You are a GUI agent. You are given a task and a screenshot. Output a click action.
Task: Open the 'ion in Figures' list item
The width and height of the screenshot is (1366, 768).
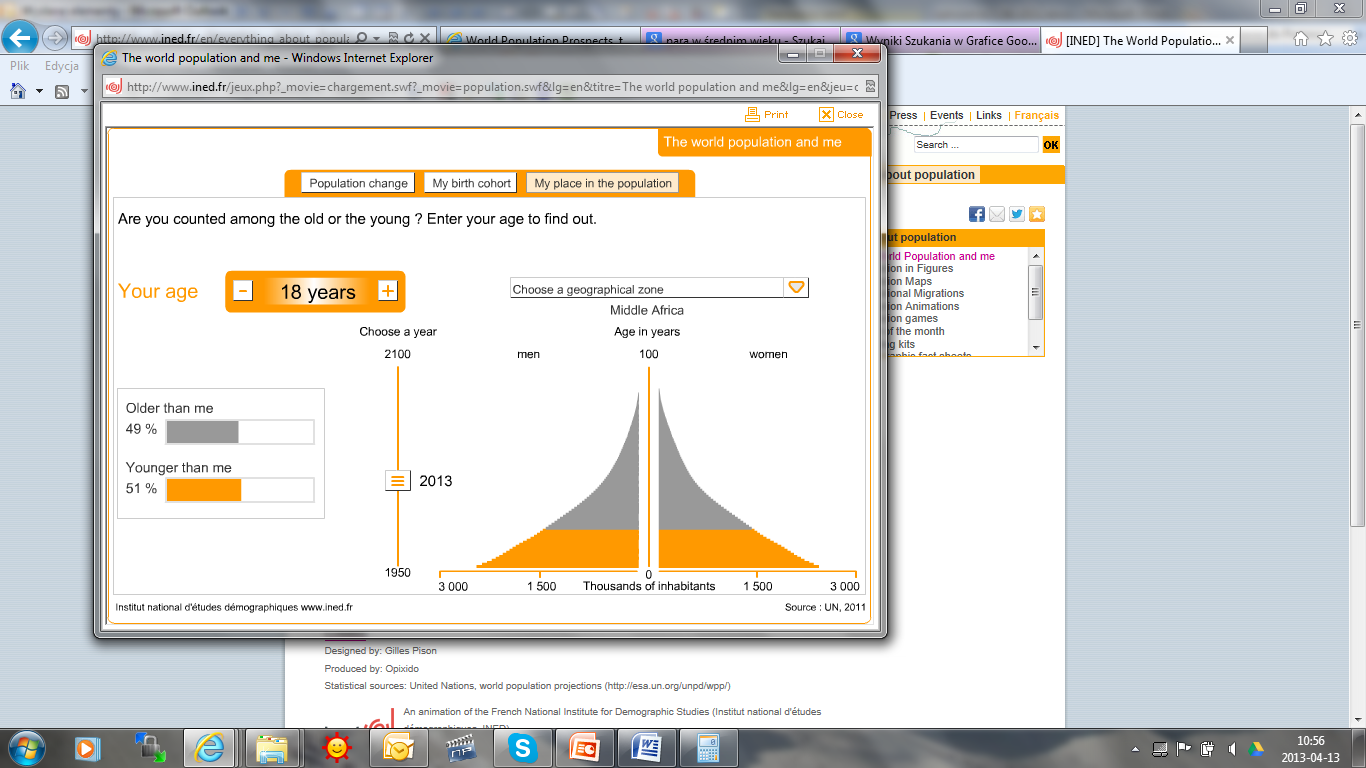[x=920, y=269]
